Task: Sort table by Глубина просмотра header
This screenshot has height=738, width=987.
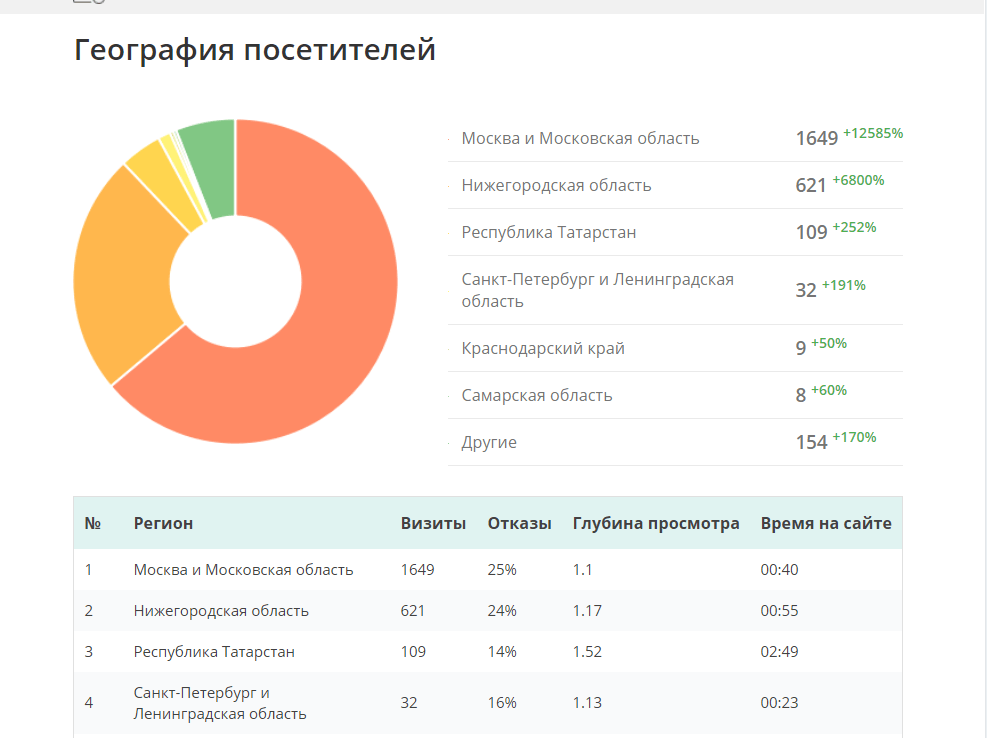Action: 656,523
